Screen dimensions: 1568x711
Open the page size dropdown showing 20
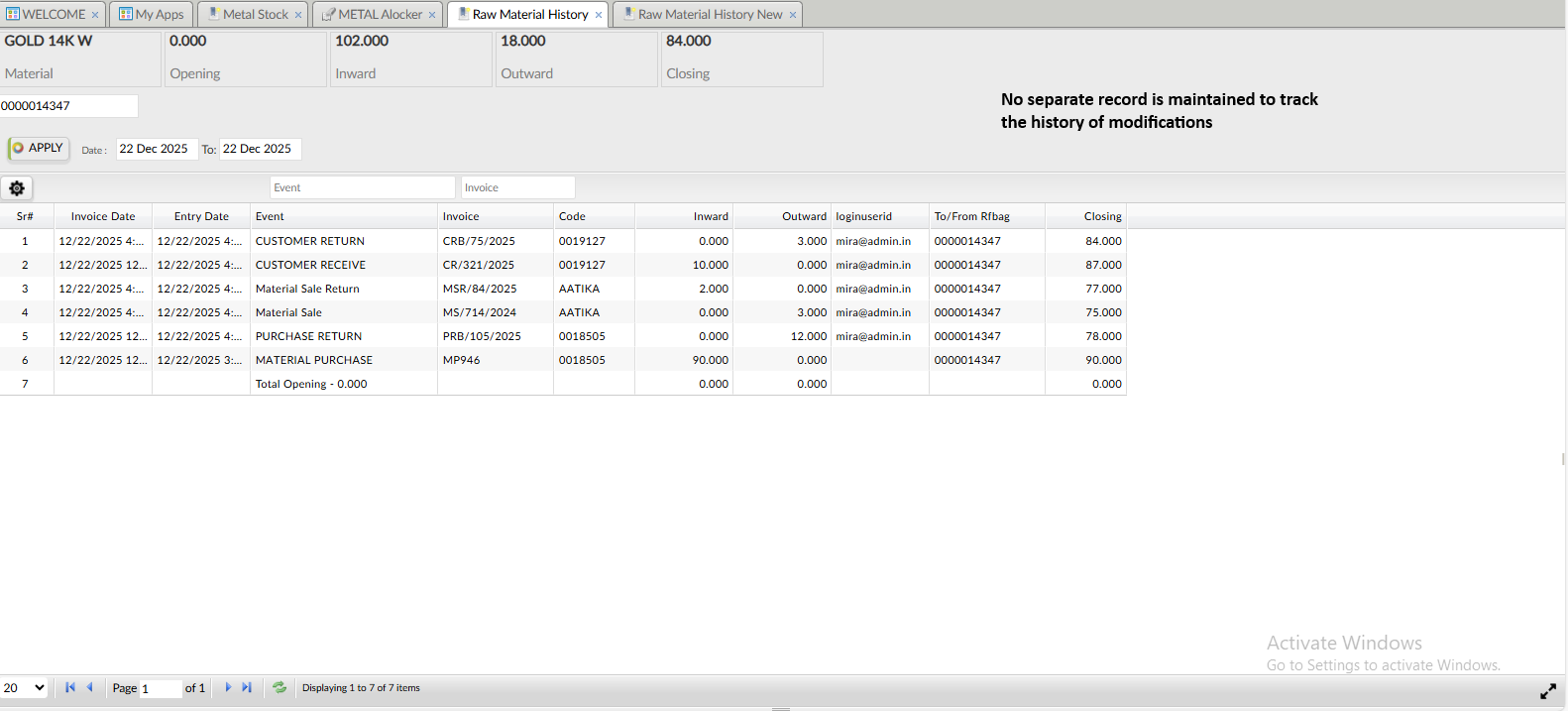click(24, 687)
